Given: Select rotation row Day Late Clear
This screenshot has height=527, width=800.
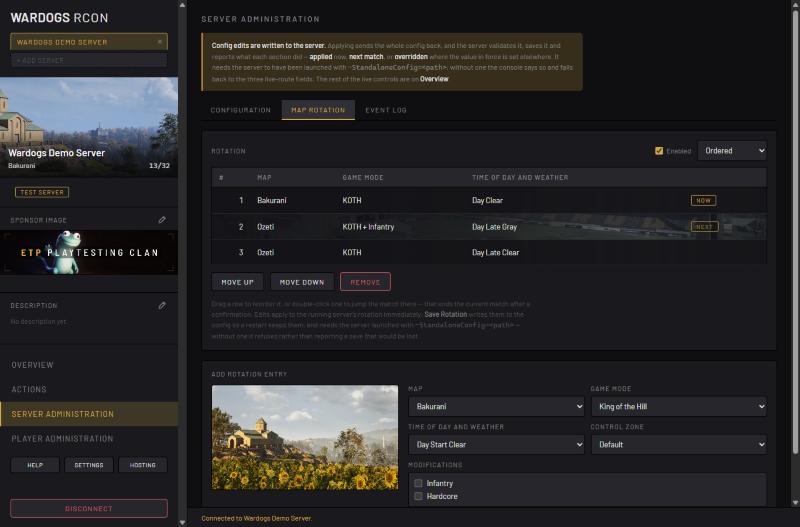Looking at the screenshot, I should click(489, 252).
